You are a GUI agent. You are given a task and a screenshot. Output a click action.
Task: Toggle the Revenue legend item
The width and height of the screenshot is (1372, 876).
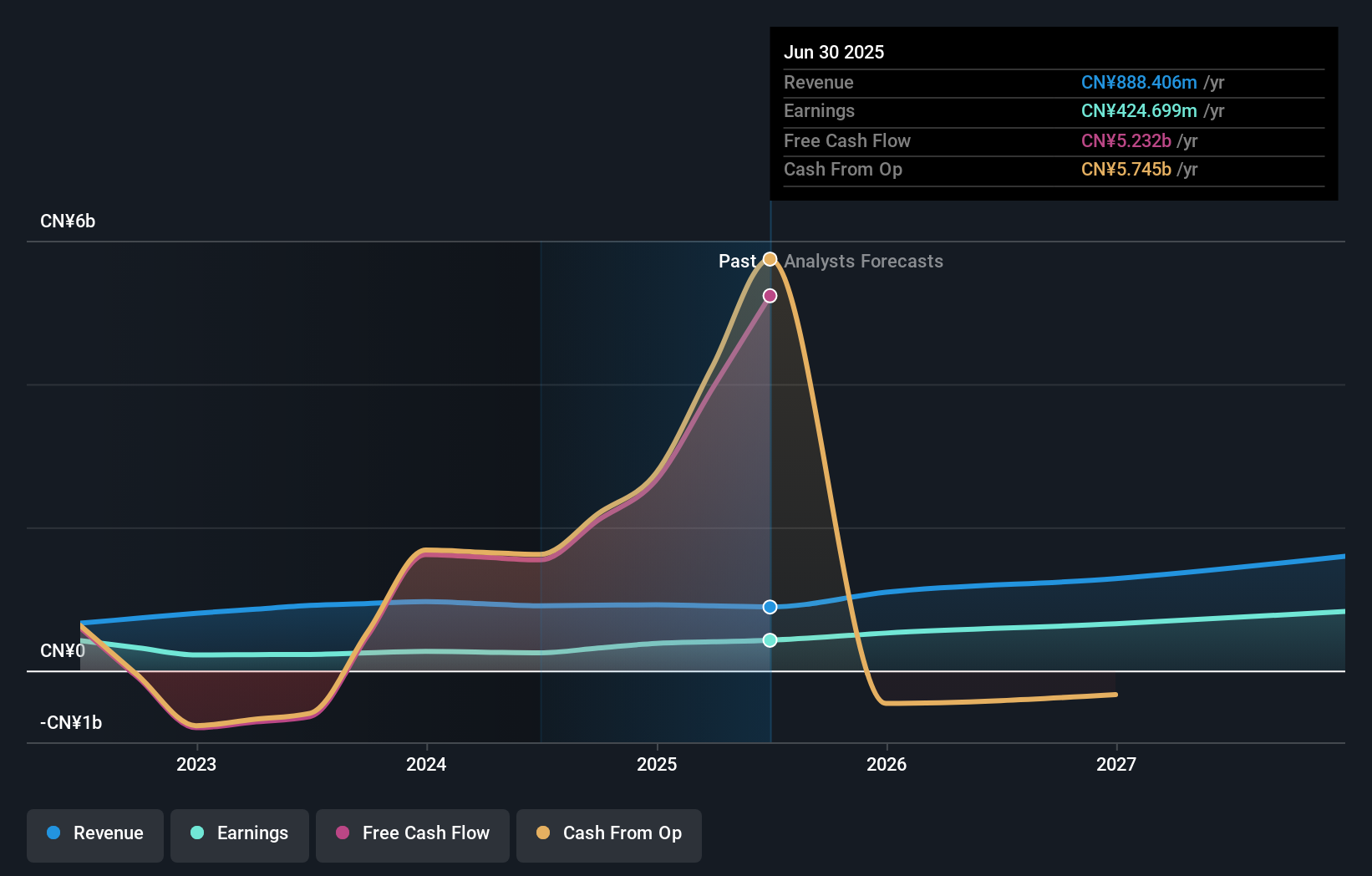(95, 835)
